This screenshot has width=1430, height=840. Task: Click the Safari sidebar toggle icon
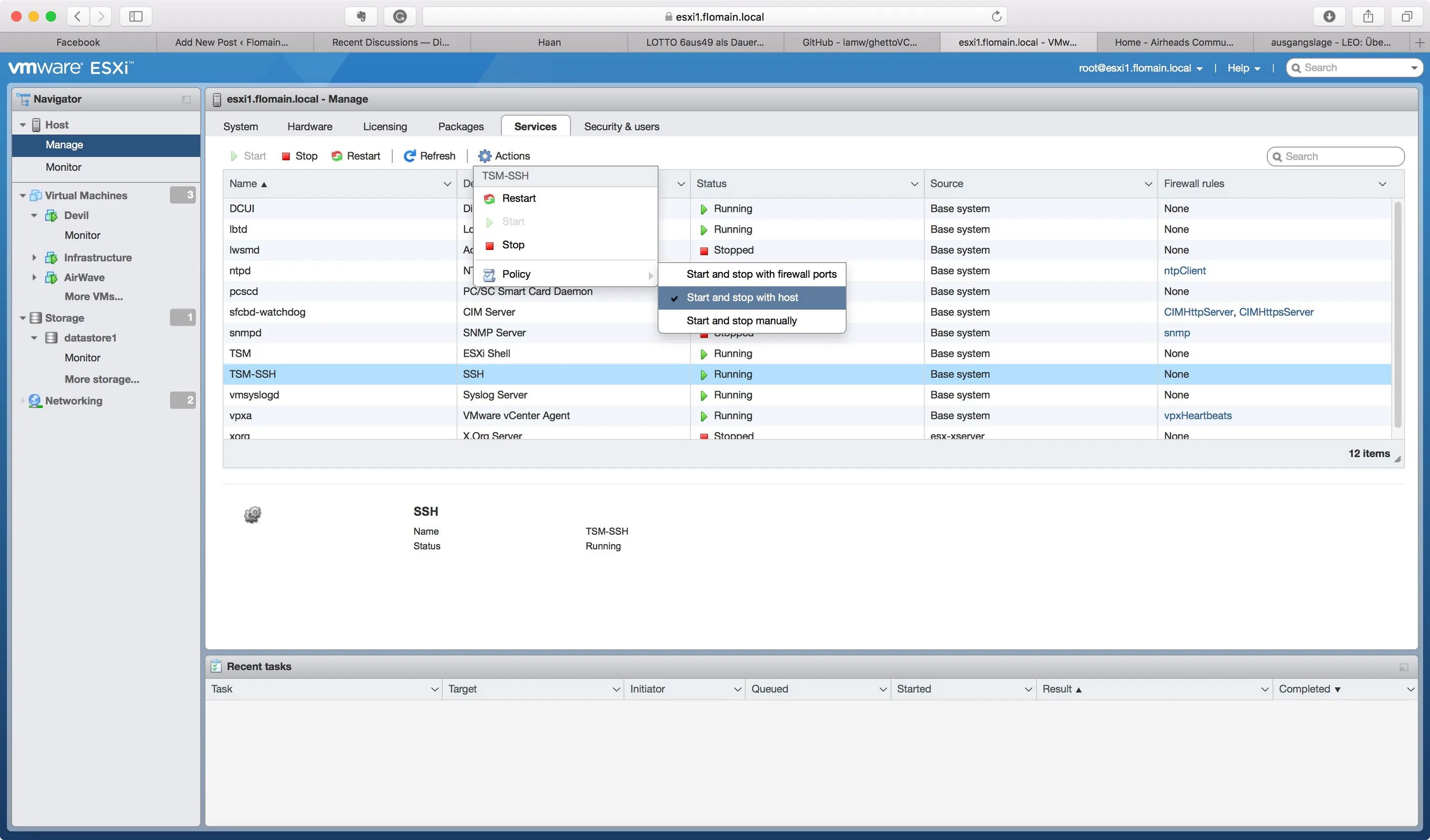point(136,17)
